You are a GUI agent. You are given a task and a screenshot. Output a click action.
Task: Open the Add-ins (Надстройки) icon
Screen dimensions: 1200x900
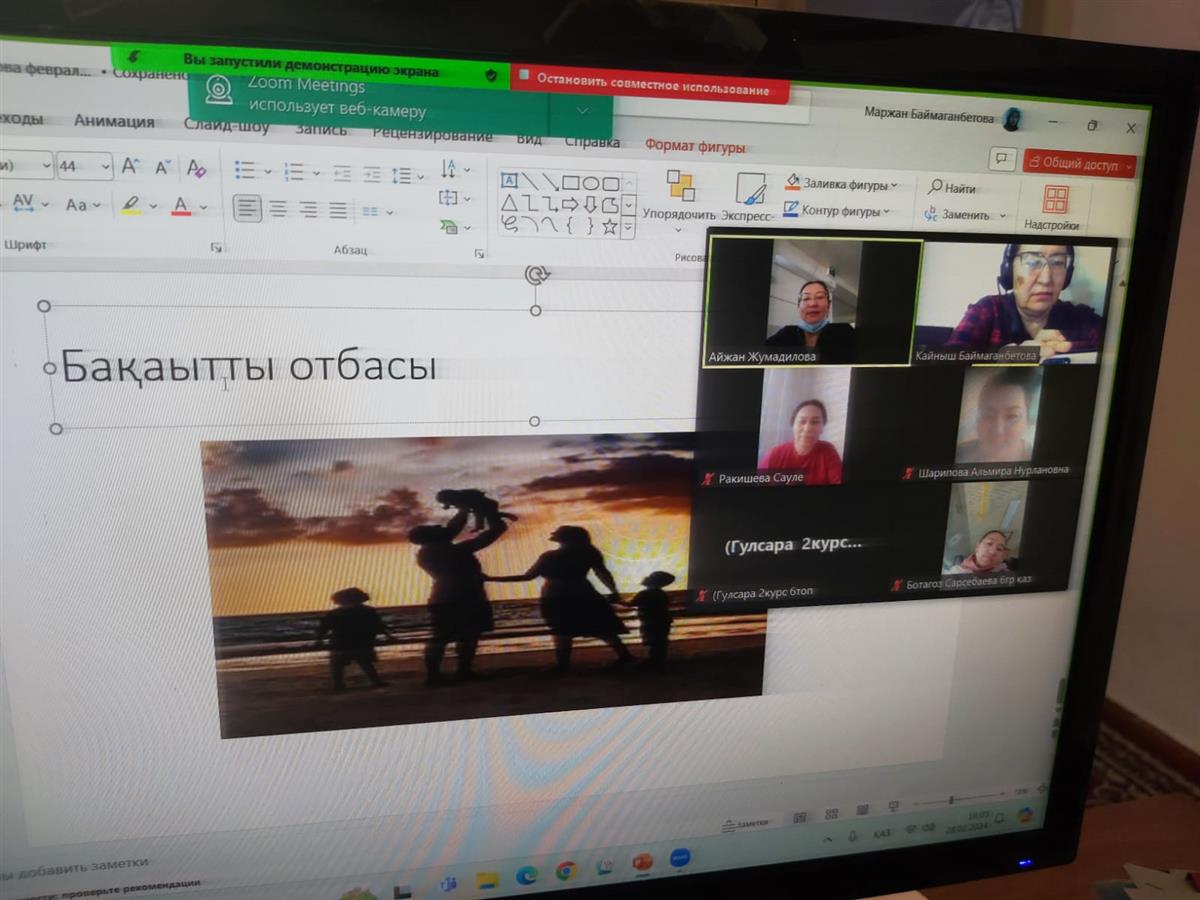(1054, 201)
